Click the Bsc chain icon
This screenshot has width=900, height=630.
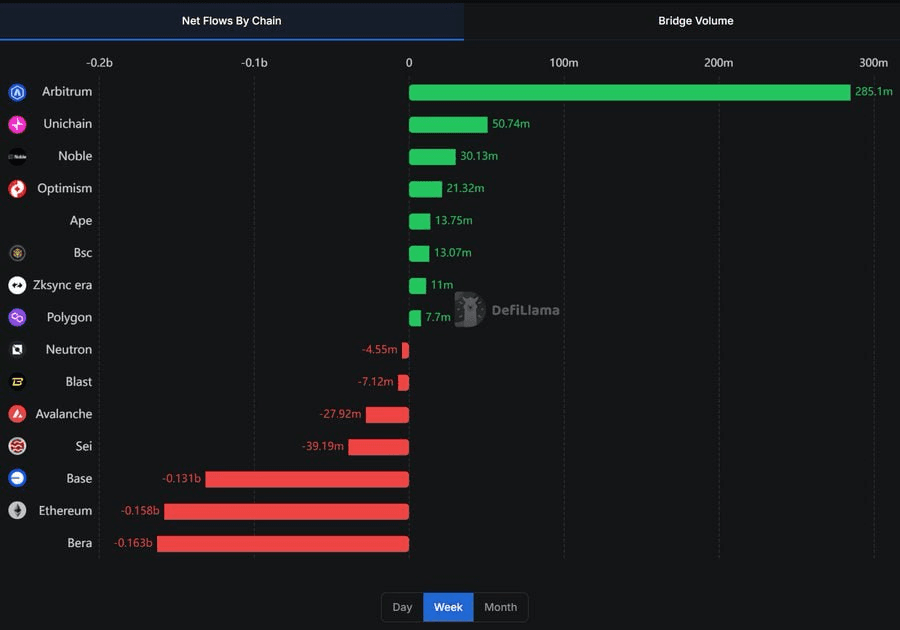pos(17,253)
